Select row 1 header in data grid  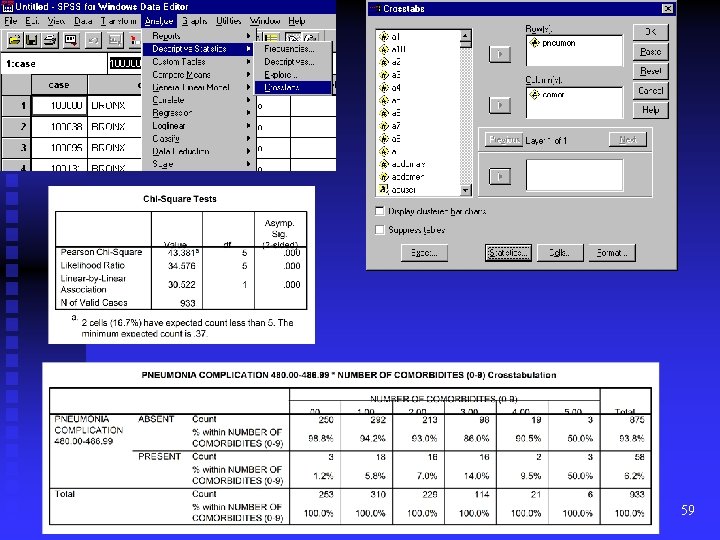(17, 106)
